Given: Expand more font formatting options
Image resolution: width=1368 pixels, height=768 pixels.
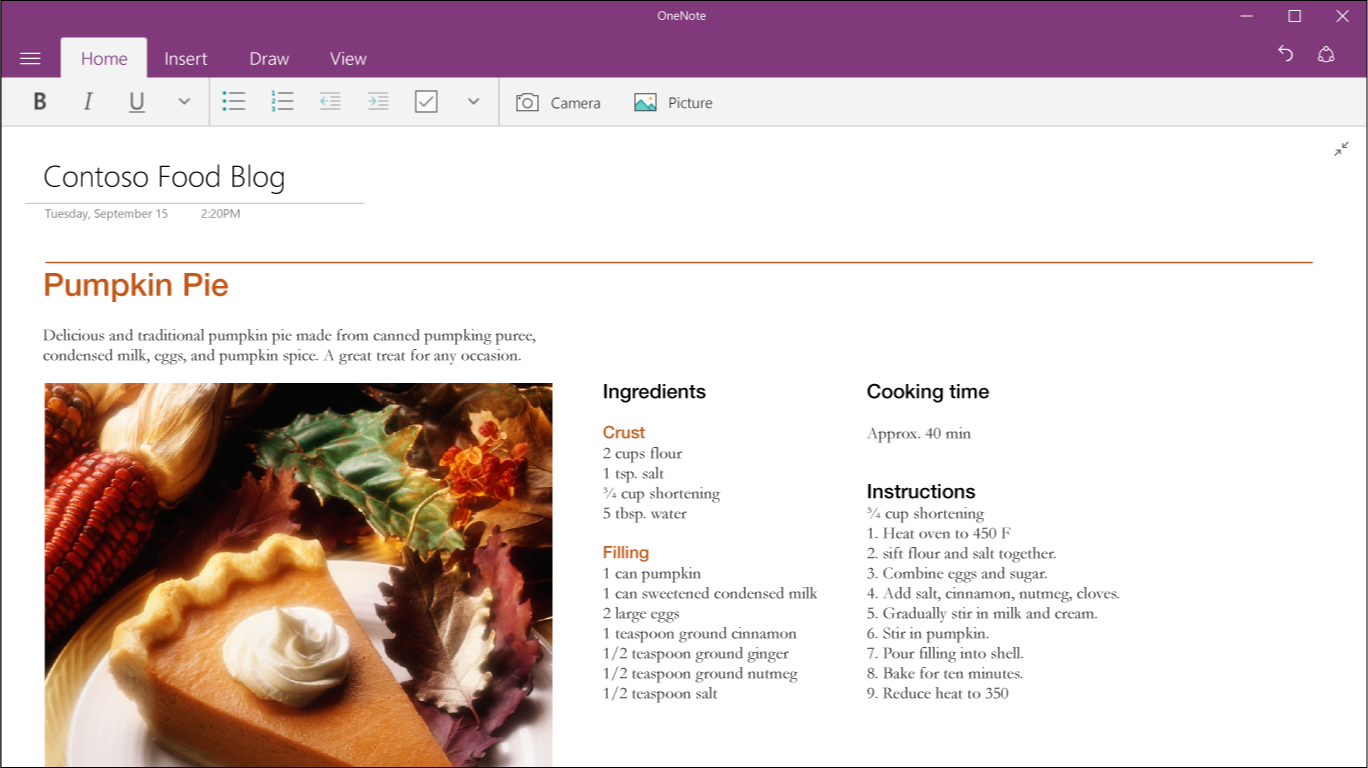Looking at the screenshot, I should (184, 102).
